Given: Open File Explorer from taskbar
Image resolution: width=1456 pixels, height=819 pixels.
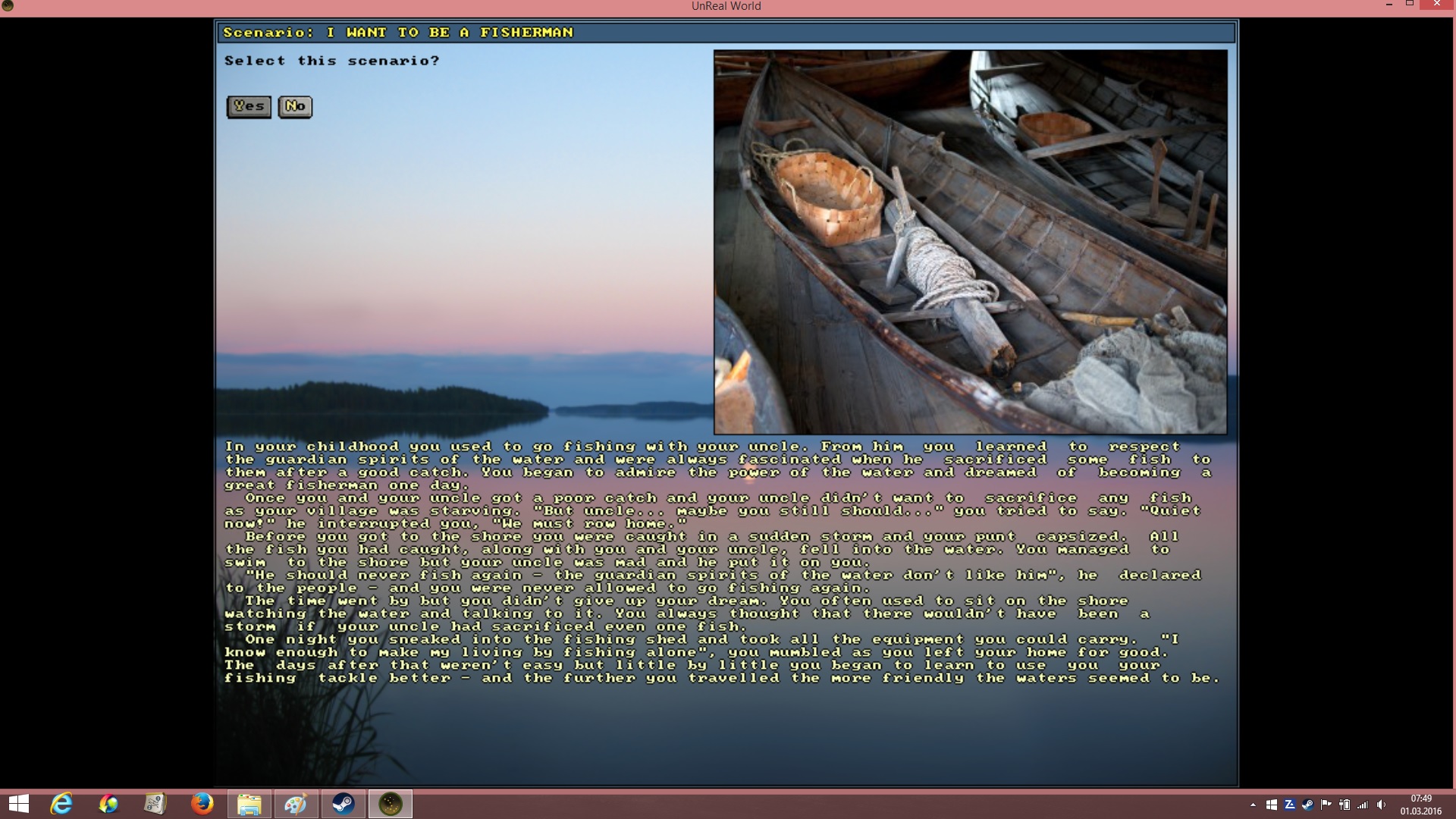Looking at the screenshot, I should point(249,804).
